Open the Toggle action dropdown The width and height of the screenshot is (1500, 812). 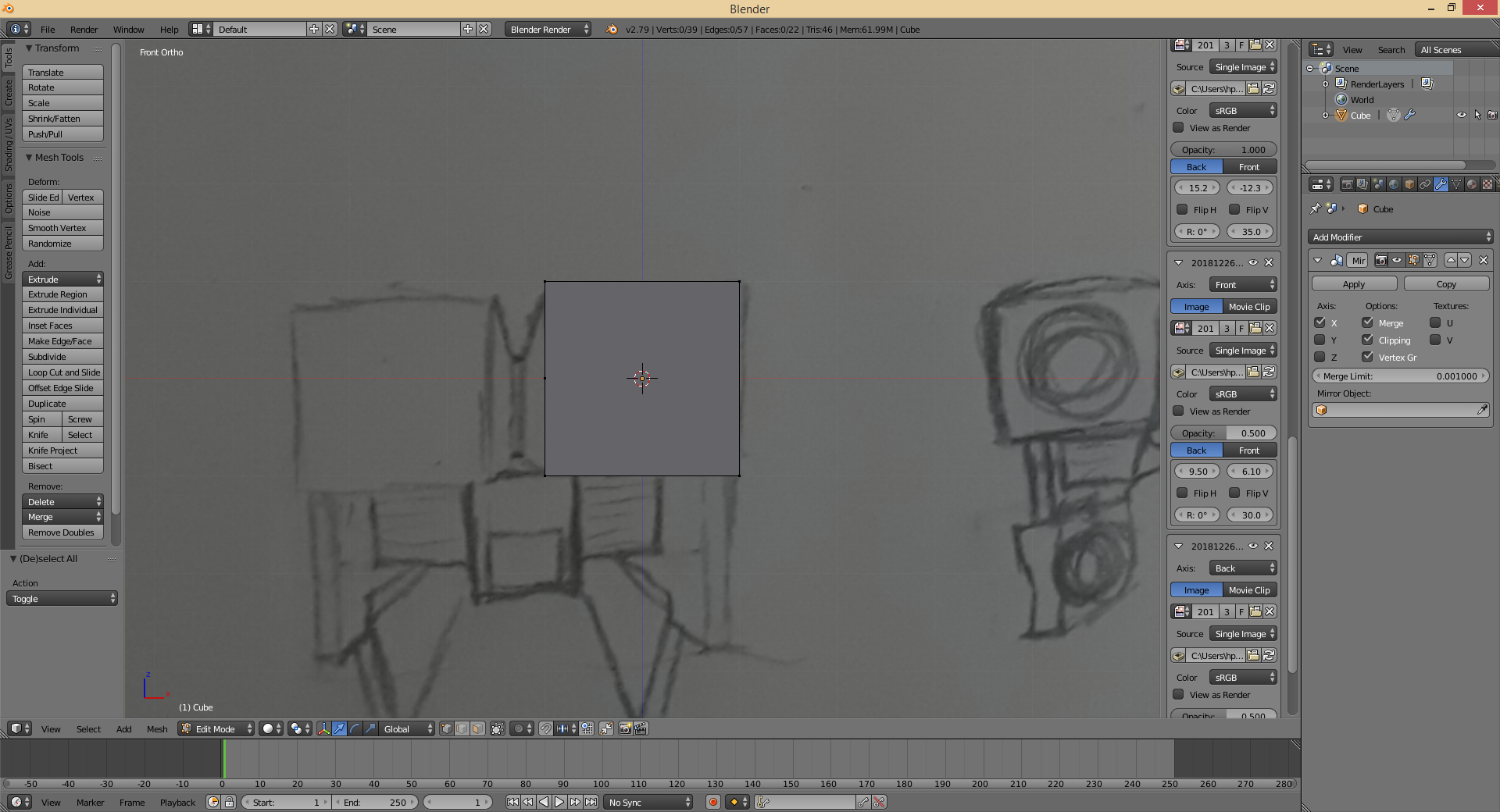pos(62,598)
